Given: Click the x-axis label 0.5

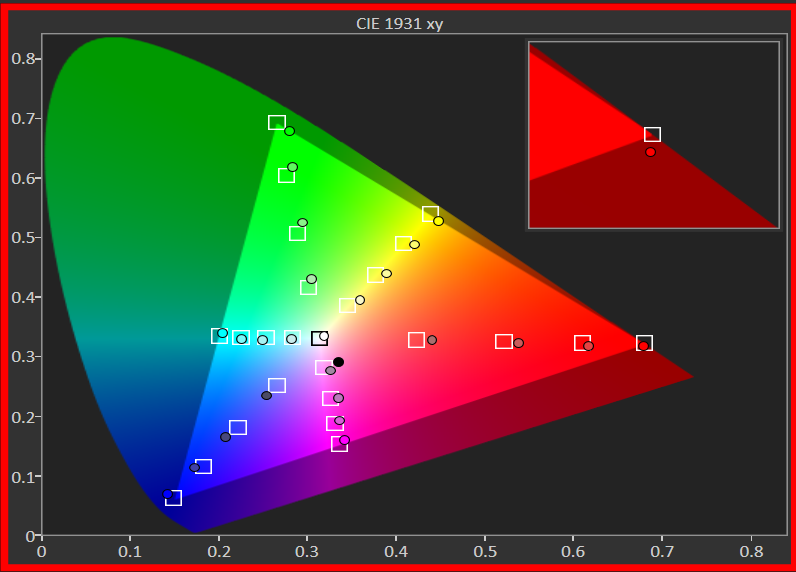Looking at the screenshot, I should 485,549.
